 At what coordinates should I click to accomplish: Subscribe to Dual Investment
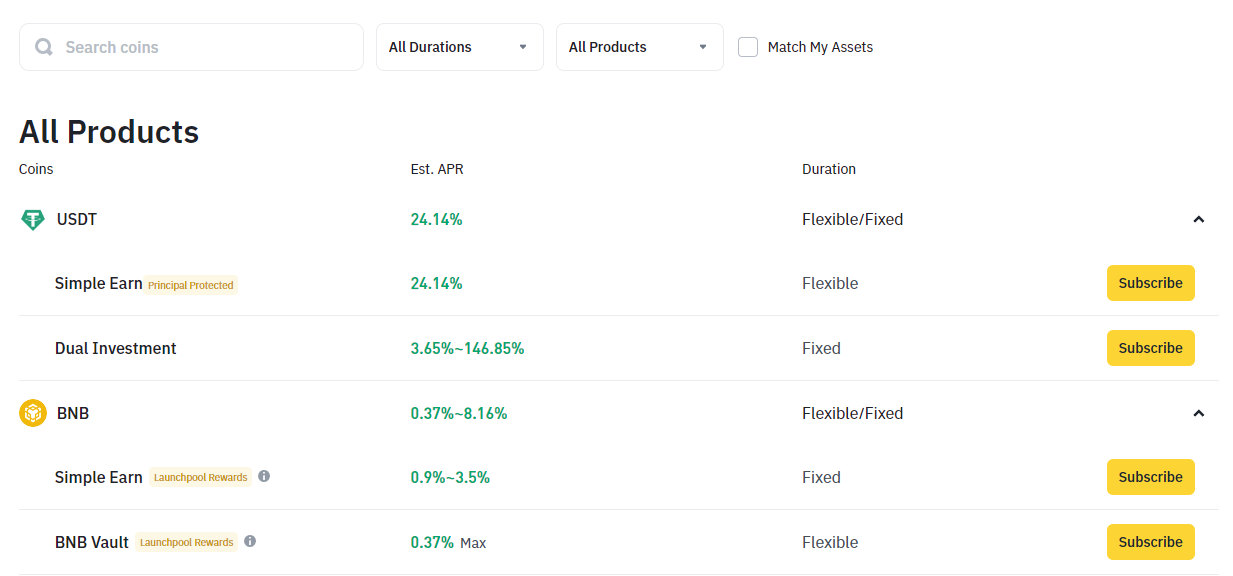click(x=1151, y=348)
